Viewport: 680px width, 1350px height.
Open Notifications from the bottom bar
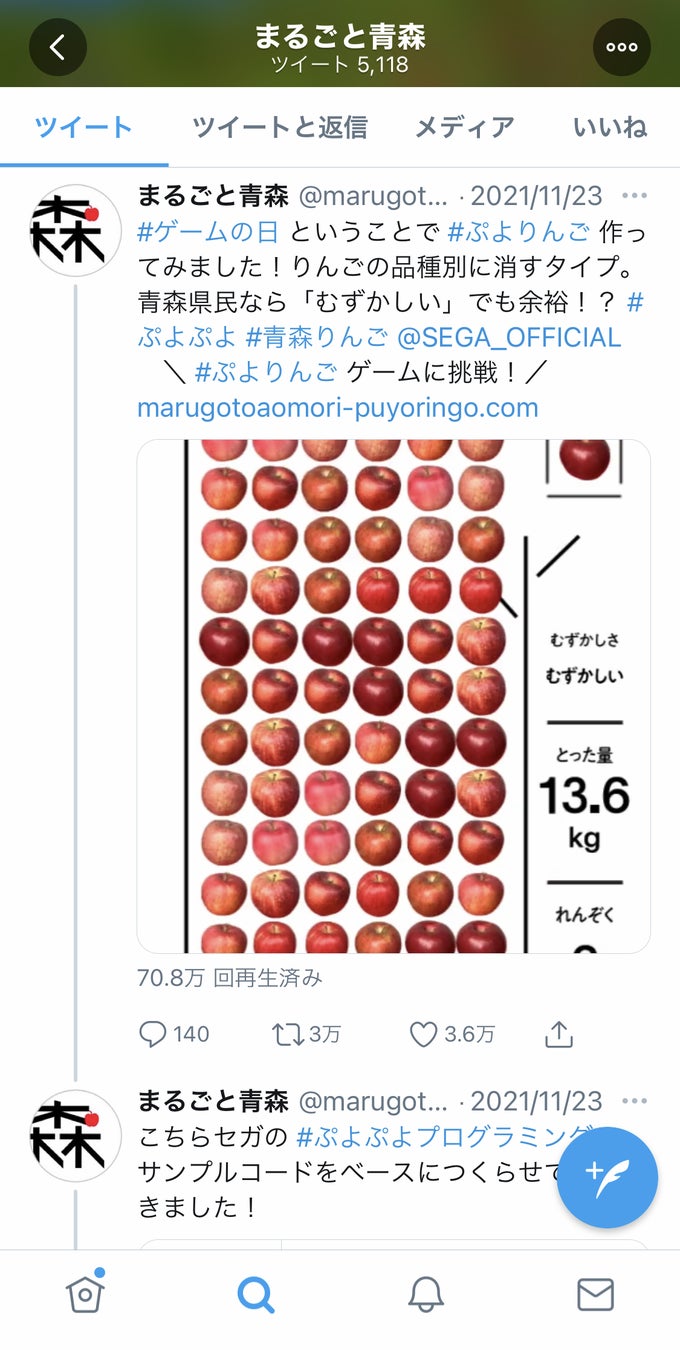point(425,1292)
